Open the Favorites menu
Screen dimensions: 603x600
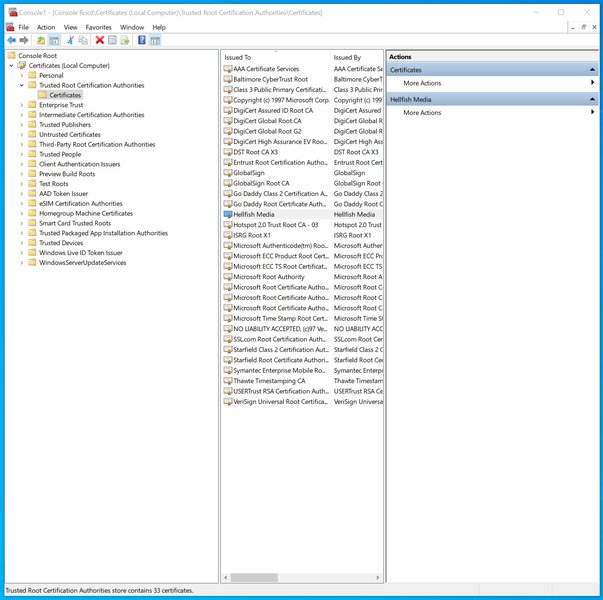[x=98, y=27]
